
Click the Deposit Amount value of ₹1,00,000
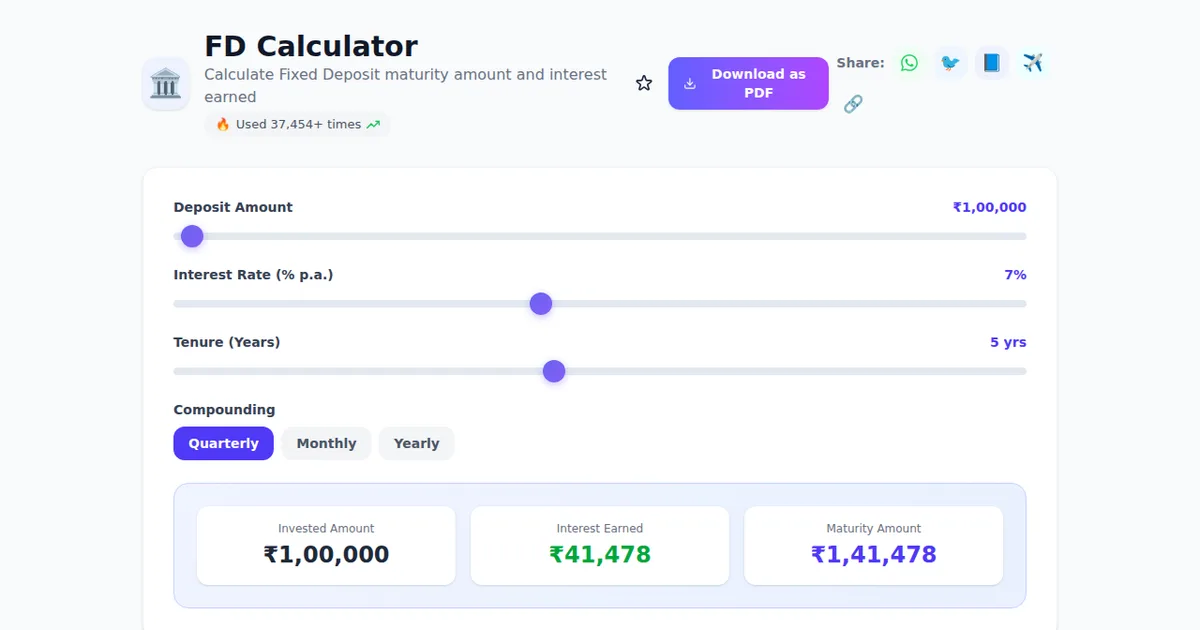(989, 207)
